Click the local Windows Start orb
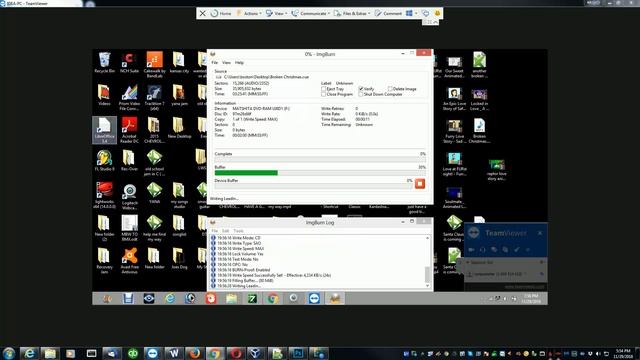 pos(9,353)
